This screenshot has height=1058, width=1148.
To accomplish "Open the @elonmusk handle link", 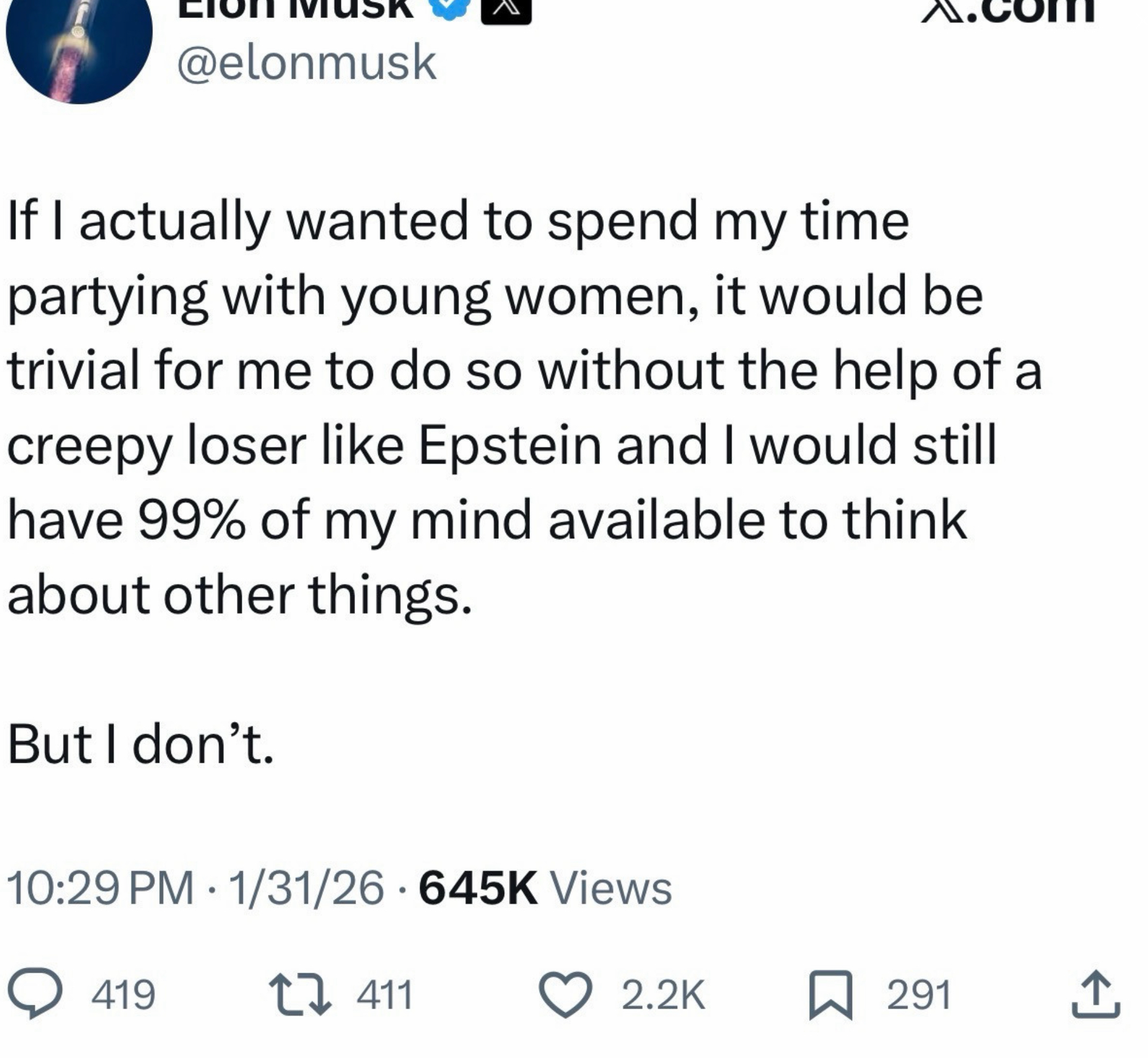I will point(307,63).
